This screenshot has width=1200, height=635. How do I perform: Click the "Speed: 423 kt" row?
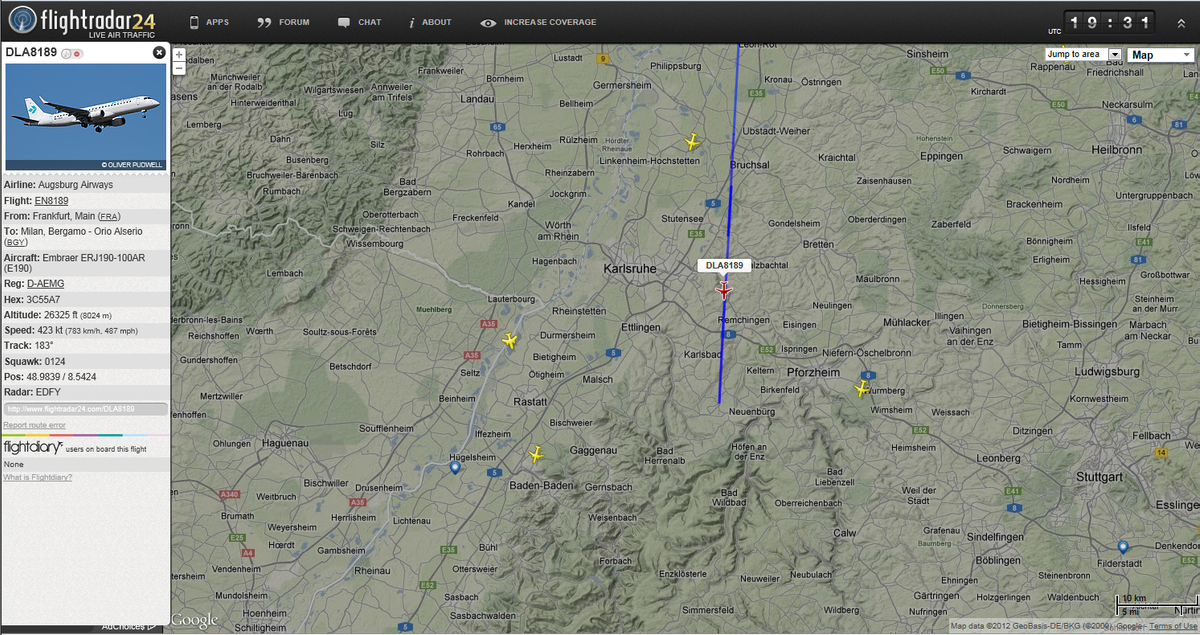pos(86,330)
